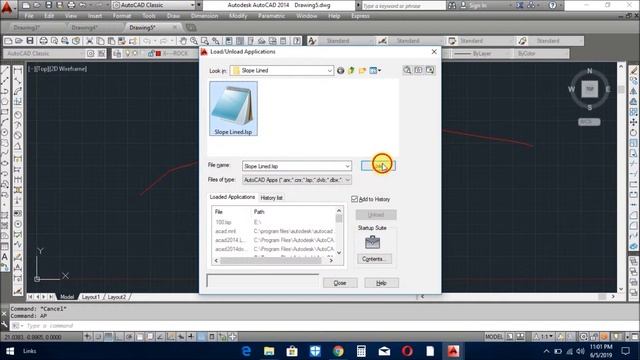Open the ByColor plot style dropdown
Image resolution: width=640 pixels, height=360 pixels.
(541, 53)
